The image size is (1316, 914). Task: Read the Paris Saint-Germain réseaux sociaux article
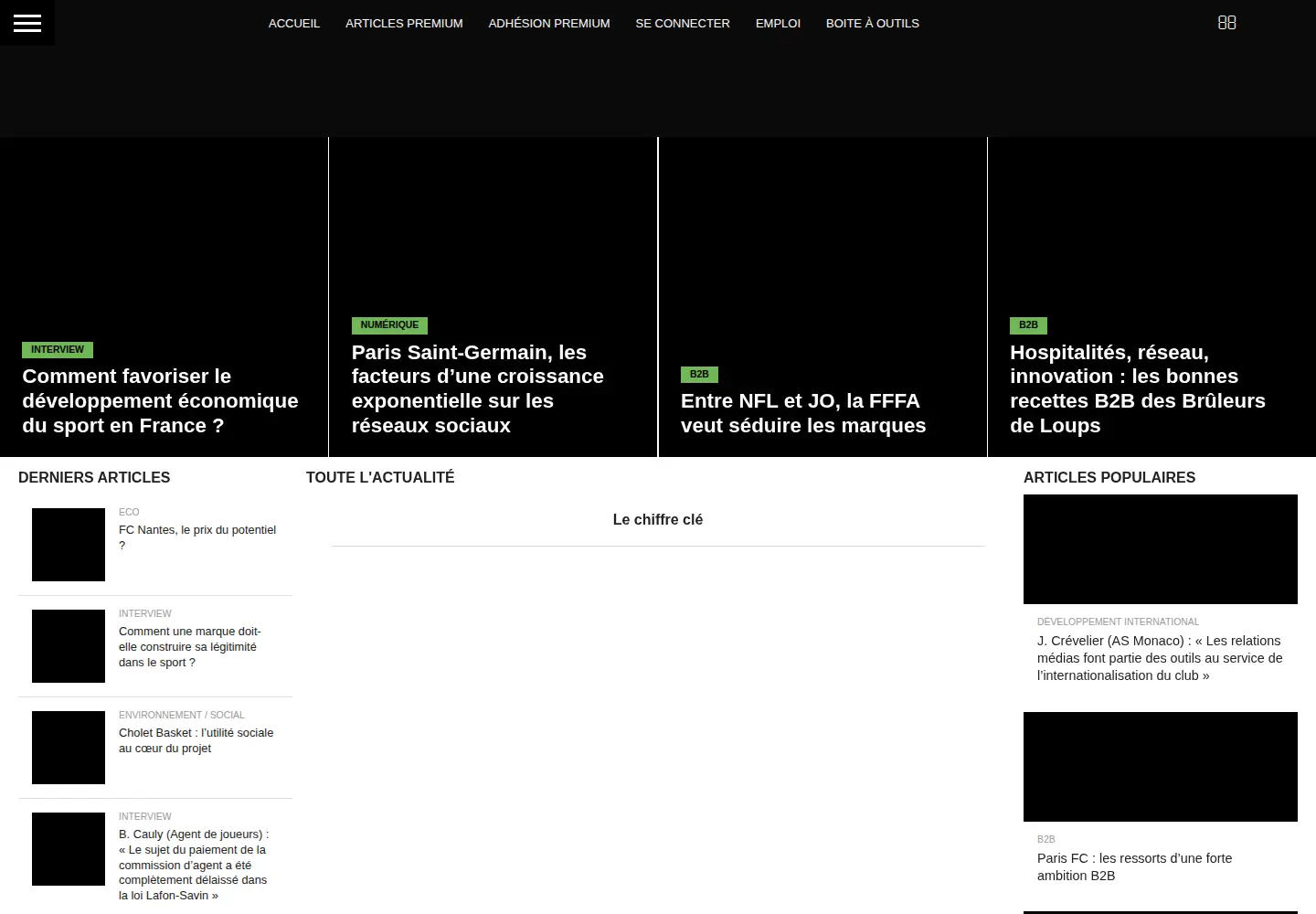click(478, 388)
